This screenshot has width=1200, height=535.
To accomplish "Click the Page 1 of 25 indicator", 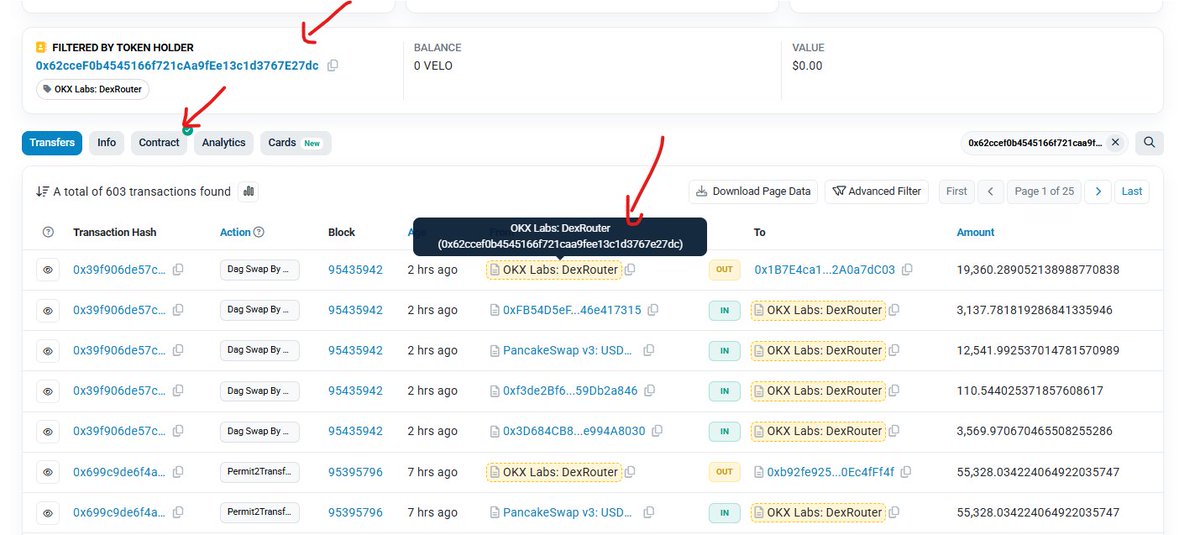I will (x=1044, y=191).
